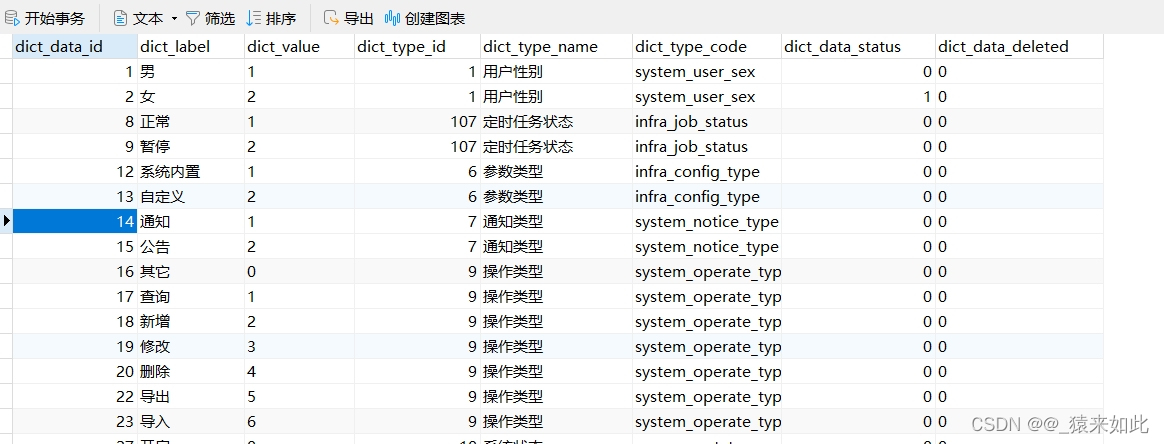Click the 创建图表 create chart icon

coord(393,18)
